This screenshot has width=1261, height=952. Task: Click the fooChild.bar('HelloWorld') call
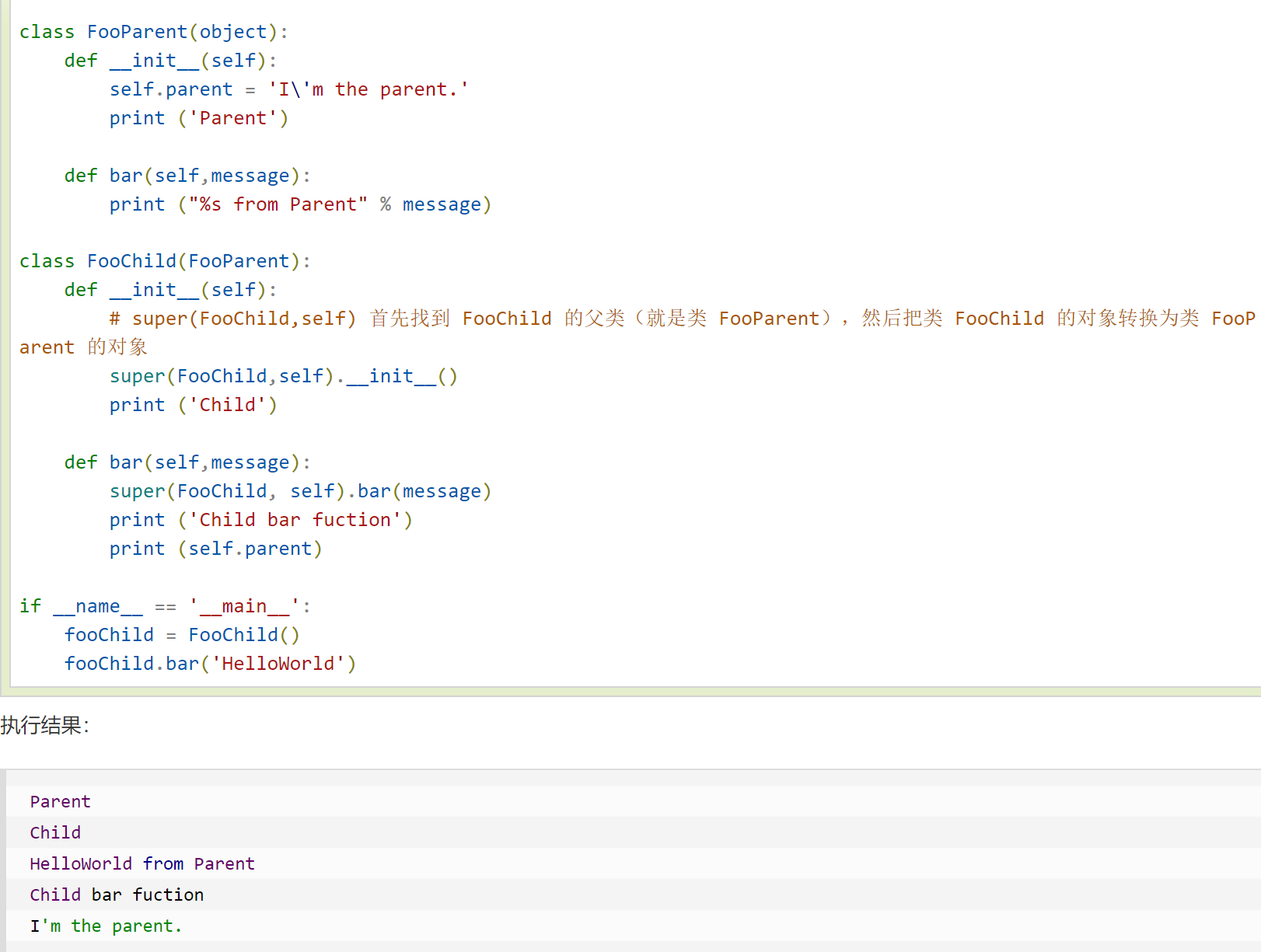(x=210, y=664)
